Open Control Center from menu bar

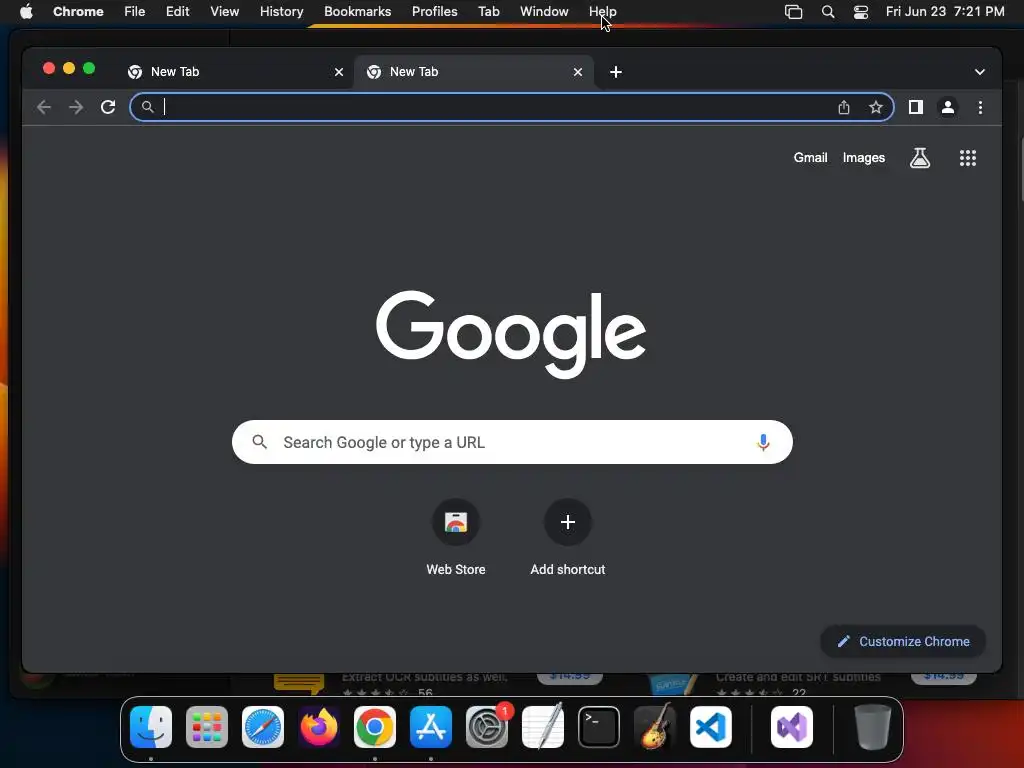click(861, 12)
